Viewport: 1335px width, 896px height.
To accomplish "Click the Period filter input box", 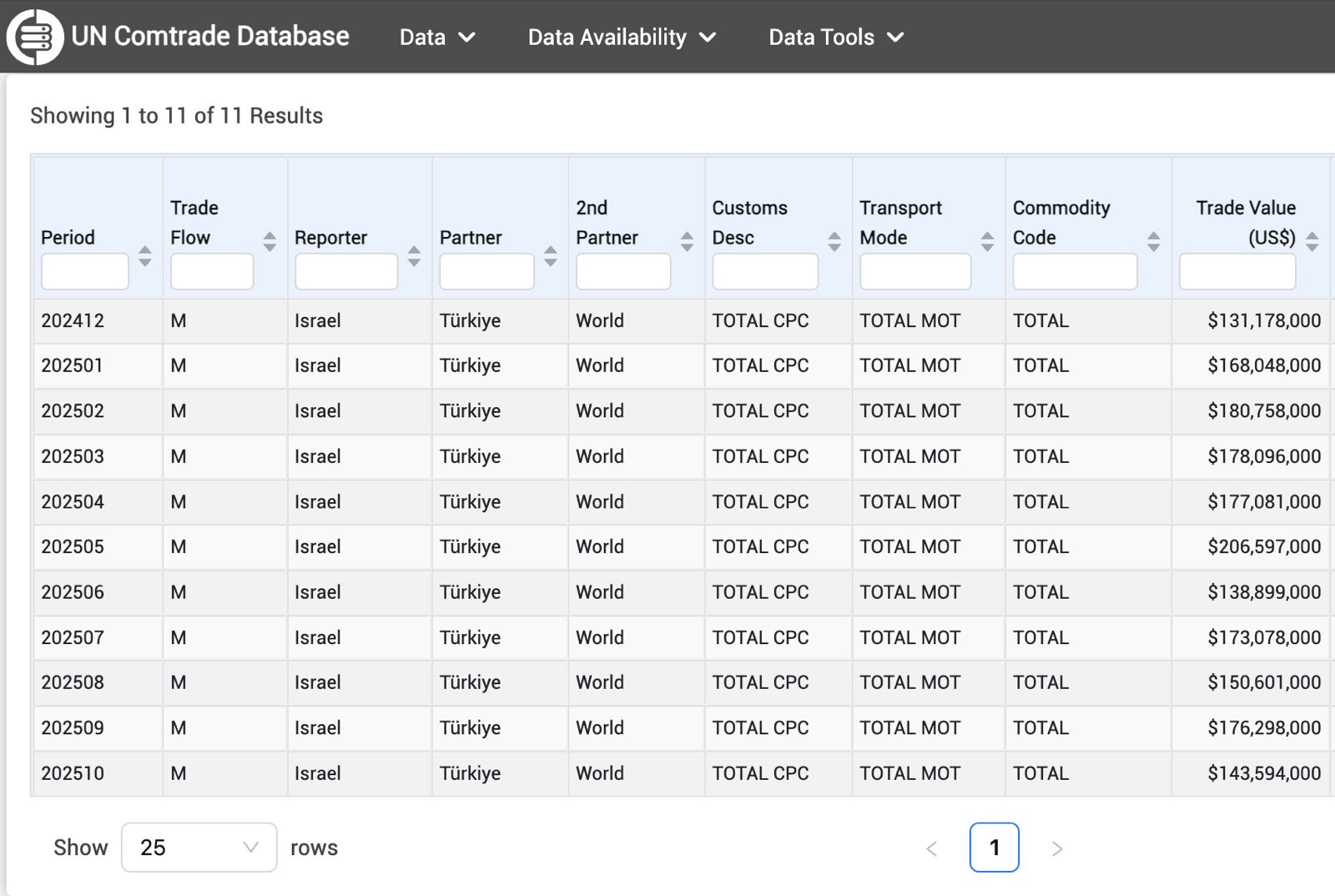I will tap(84, 272).
